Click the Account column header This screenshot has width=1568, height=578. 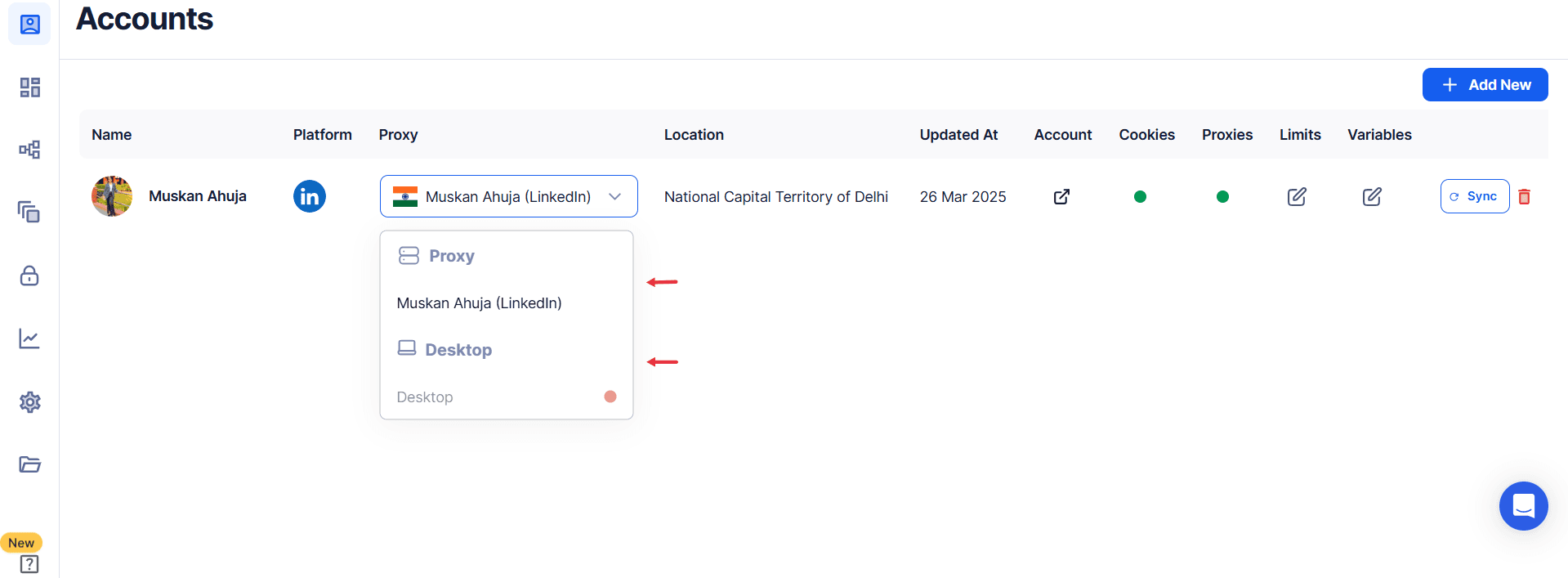coord(1062,135)
